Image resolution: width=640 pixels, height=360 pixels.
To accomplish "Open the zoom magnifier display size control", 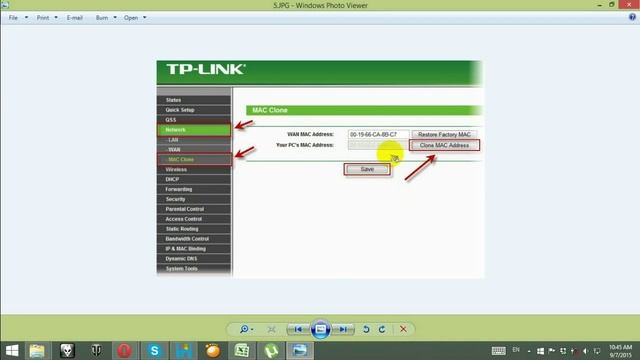I will (x=247, y=329).
